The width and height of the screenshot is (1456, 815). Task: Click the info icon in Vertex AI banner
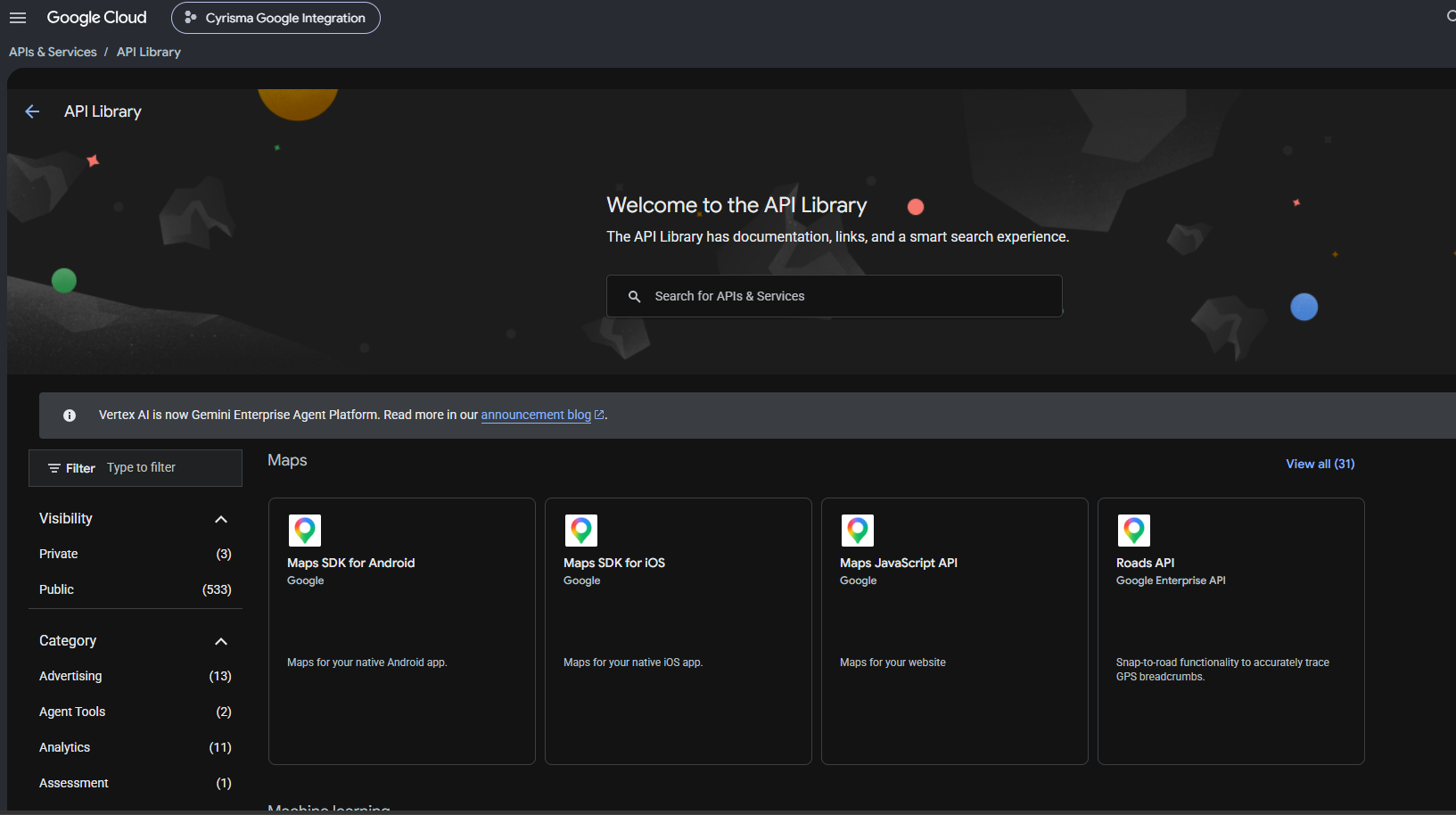(x=70, y=416)
